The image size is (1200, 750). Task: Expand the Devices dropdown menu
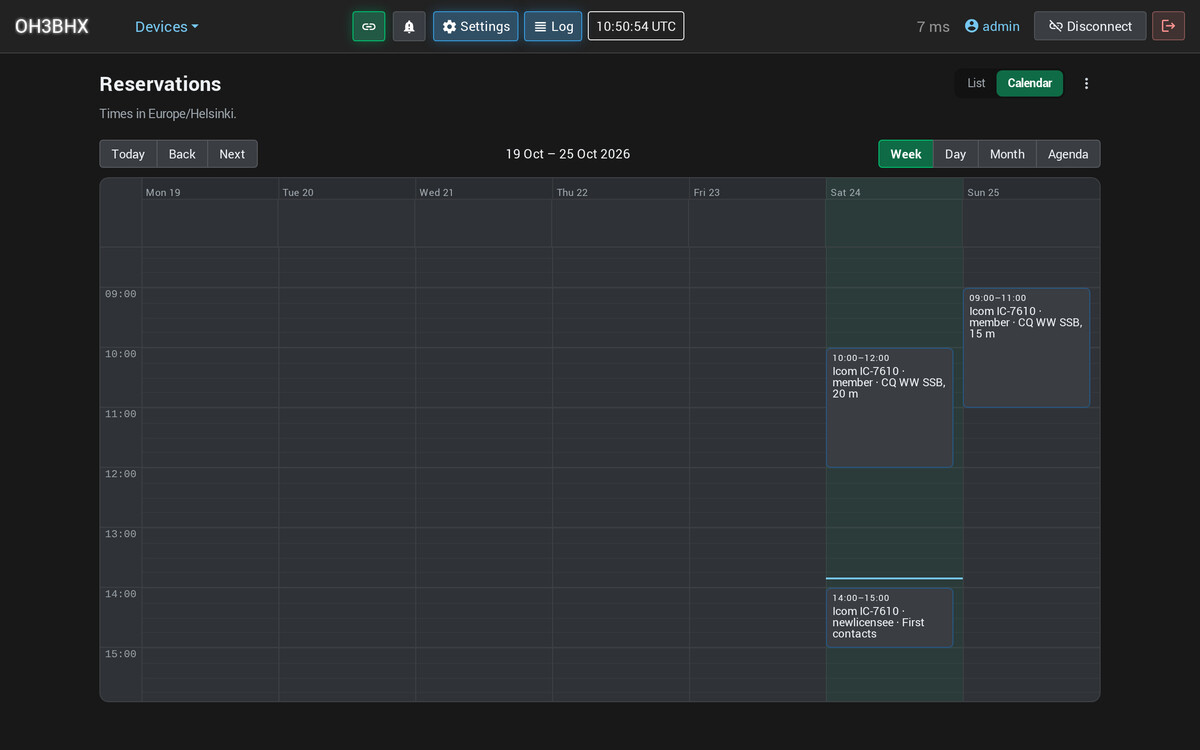[x=167, y=27]
